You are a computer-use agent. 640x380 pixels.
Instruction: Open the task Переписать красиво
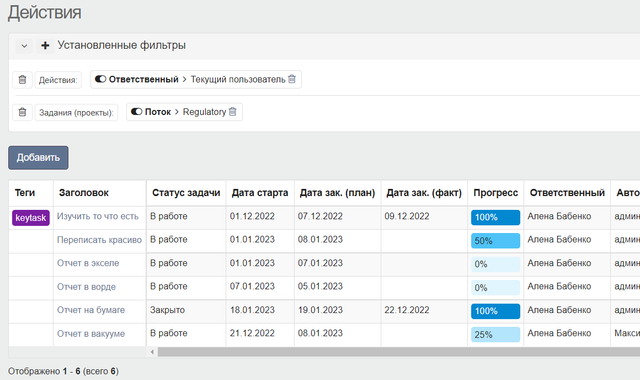coord(99,240)
